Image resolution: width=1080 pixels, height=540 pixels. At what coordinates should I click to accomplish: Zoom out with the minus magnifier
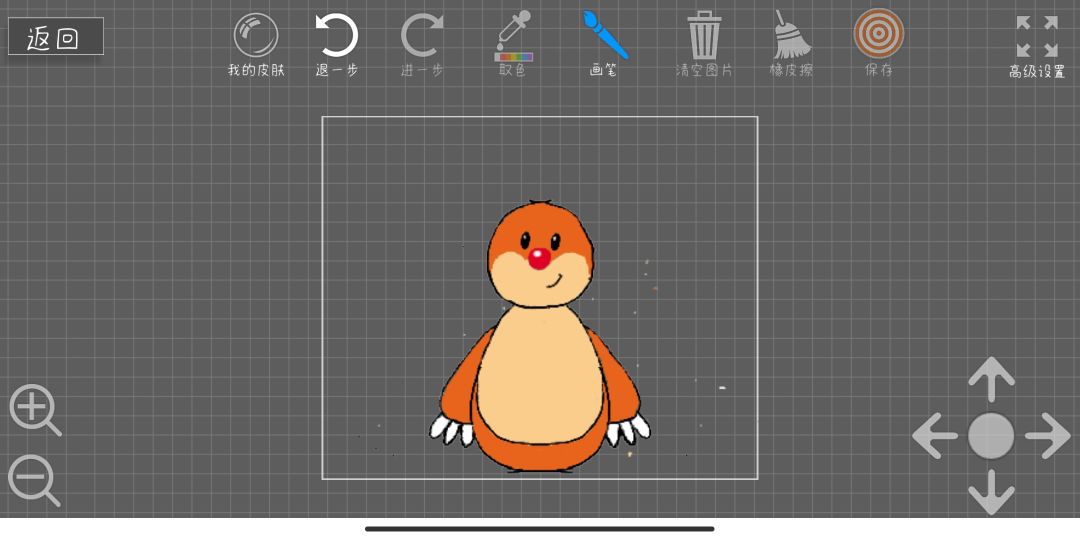click(x=34, y=480)
